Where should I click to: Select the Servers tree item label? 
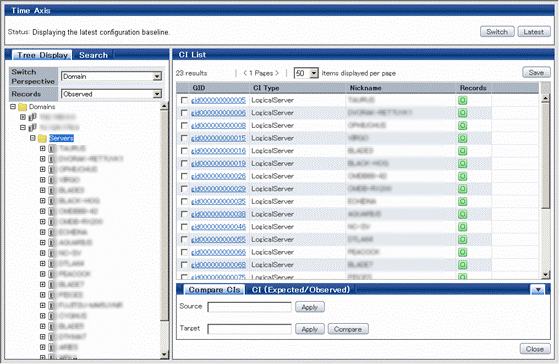(61, 138)
